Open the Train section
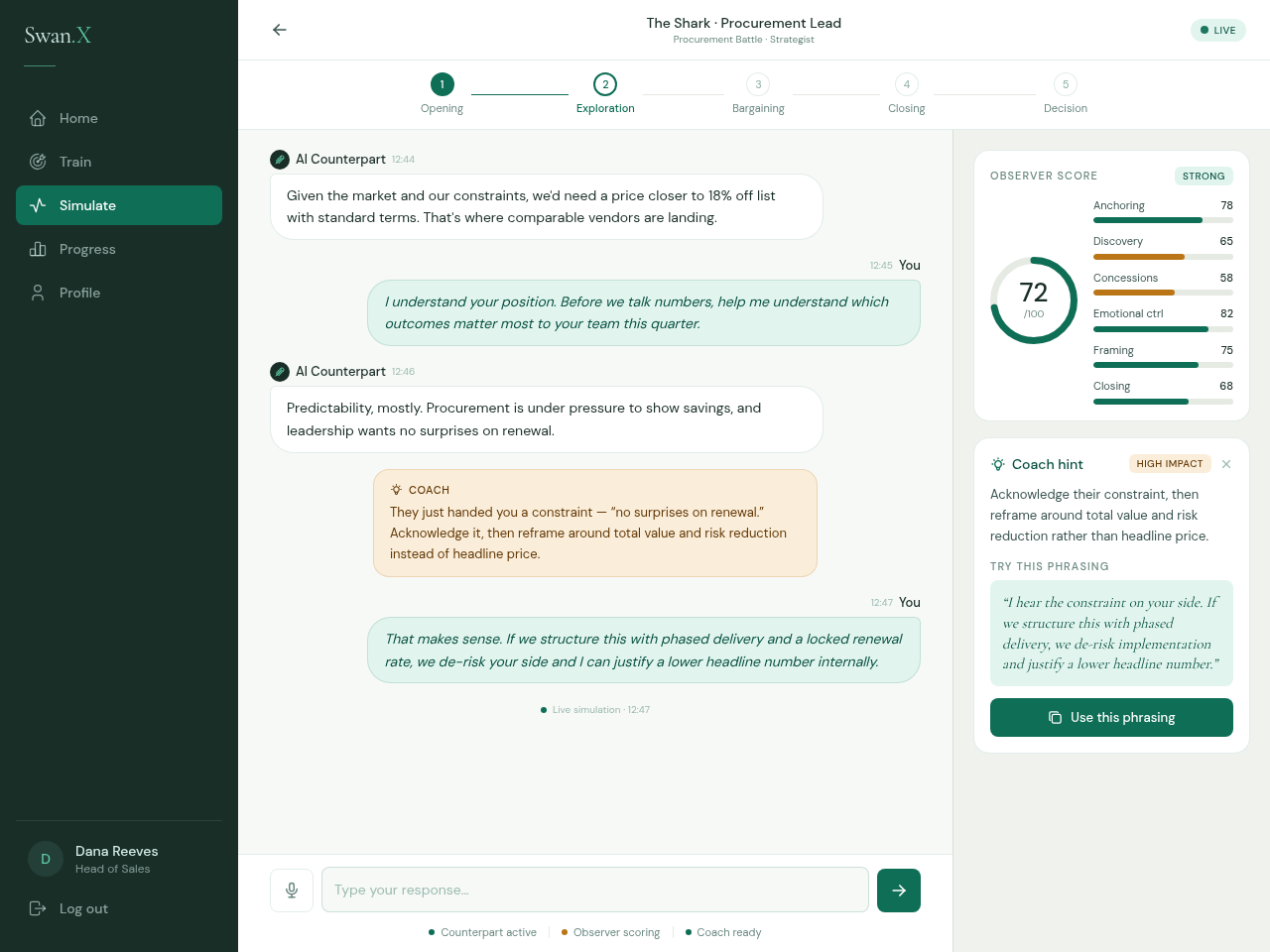The image size is (1270, 952). tap(119, 162)
